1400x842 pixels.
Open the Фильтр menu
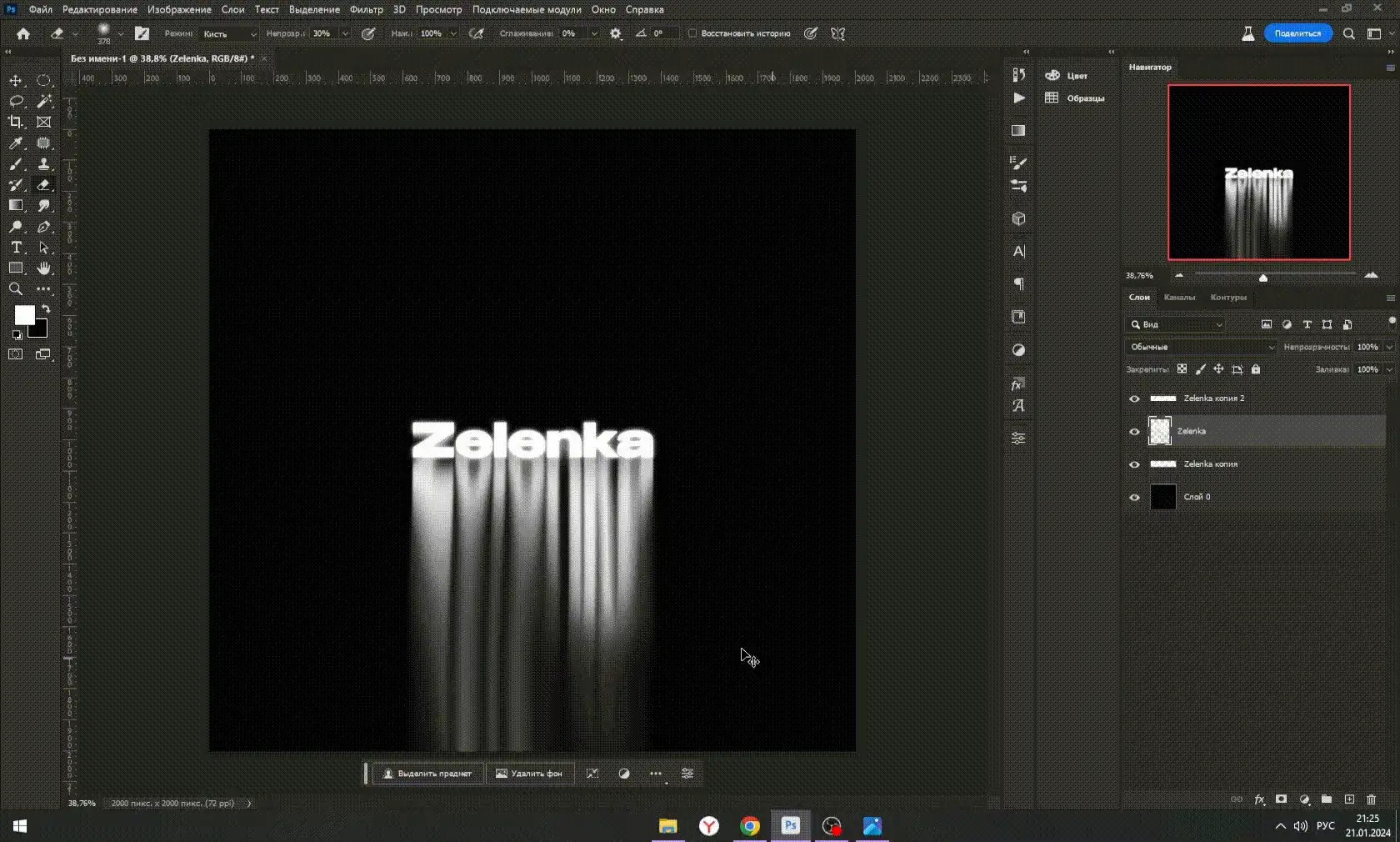(x=366, y=9)
